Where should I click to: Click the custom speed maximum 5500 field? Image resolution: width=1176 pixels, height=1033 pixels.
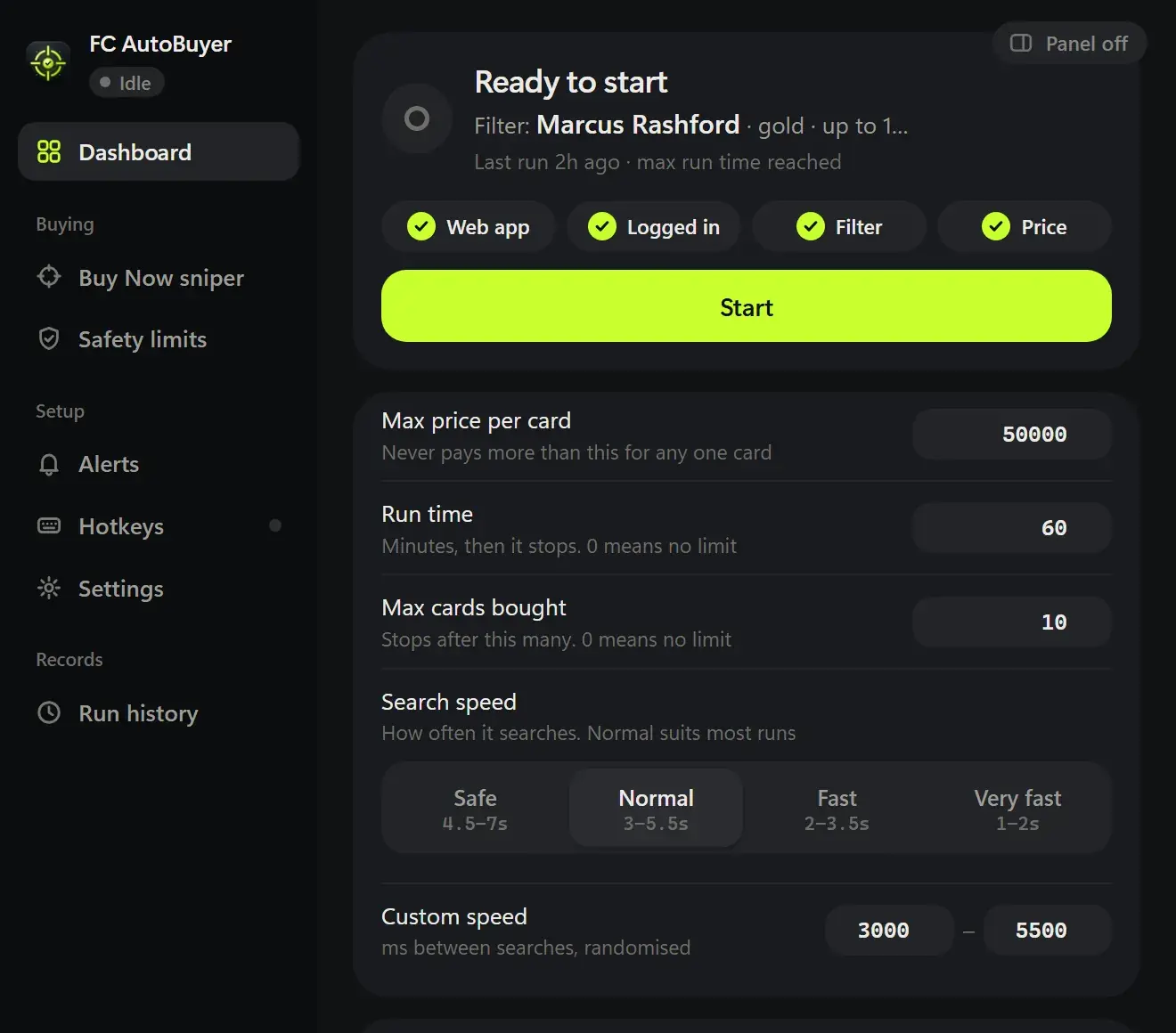1048,930
